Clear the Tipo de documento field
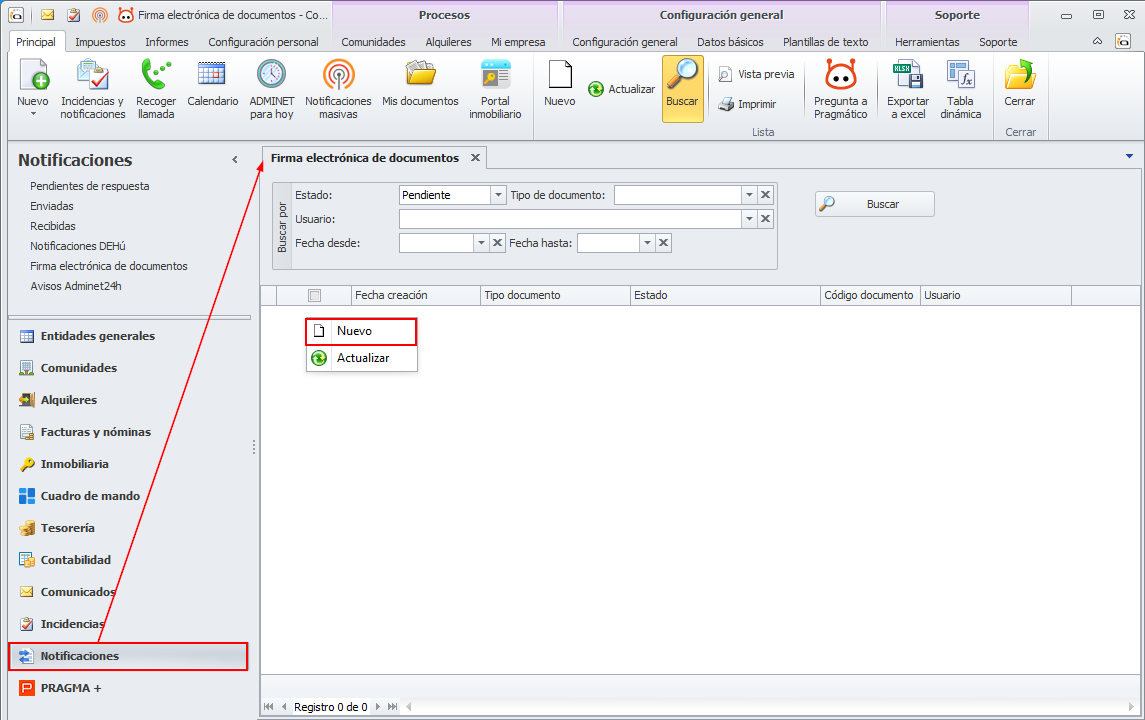Screen dimensions: 1145x720 point(765,195)
